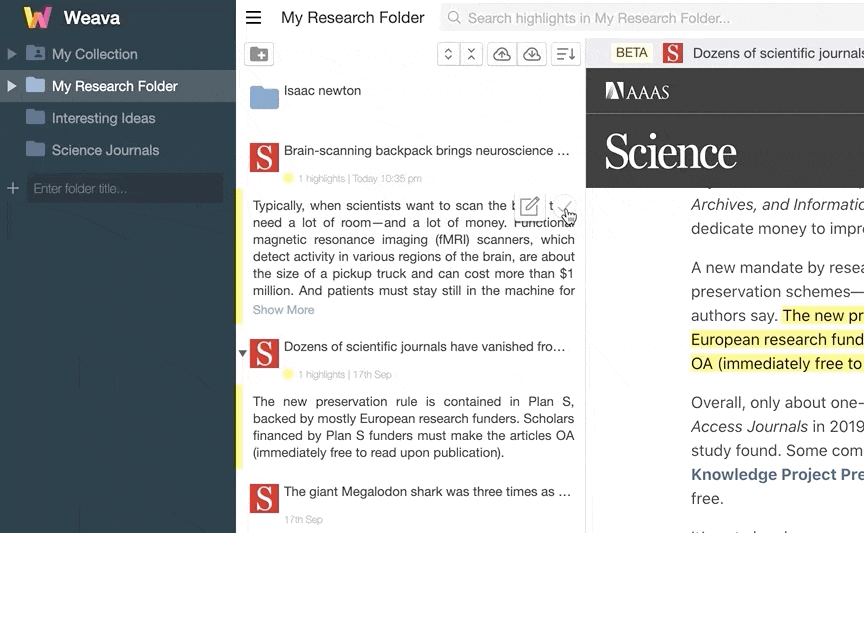Toggle the sidebar with the hamburger menu
The height and width of the screenshot is (632, 868).
[254, 17]
